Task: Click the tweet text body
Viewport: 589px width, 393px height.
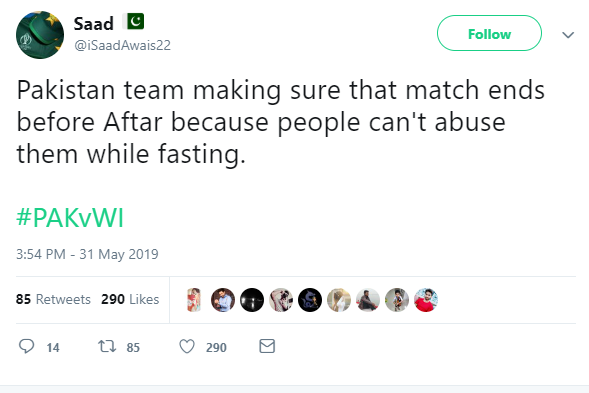Action: [280, 122]
